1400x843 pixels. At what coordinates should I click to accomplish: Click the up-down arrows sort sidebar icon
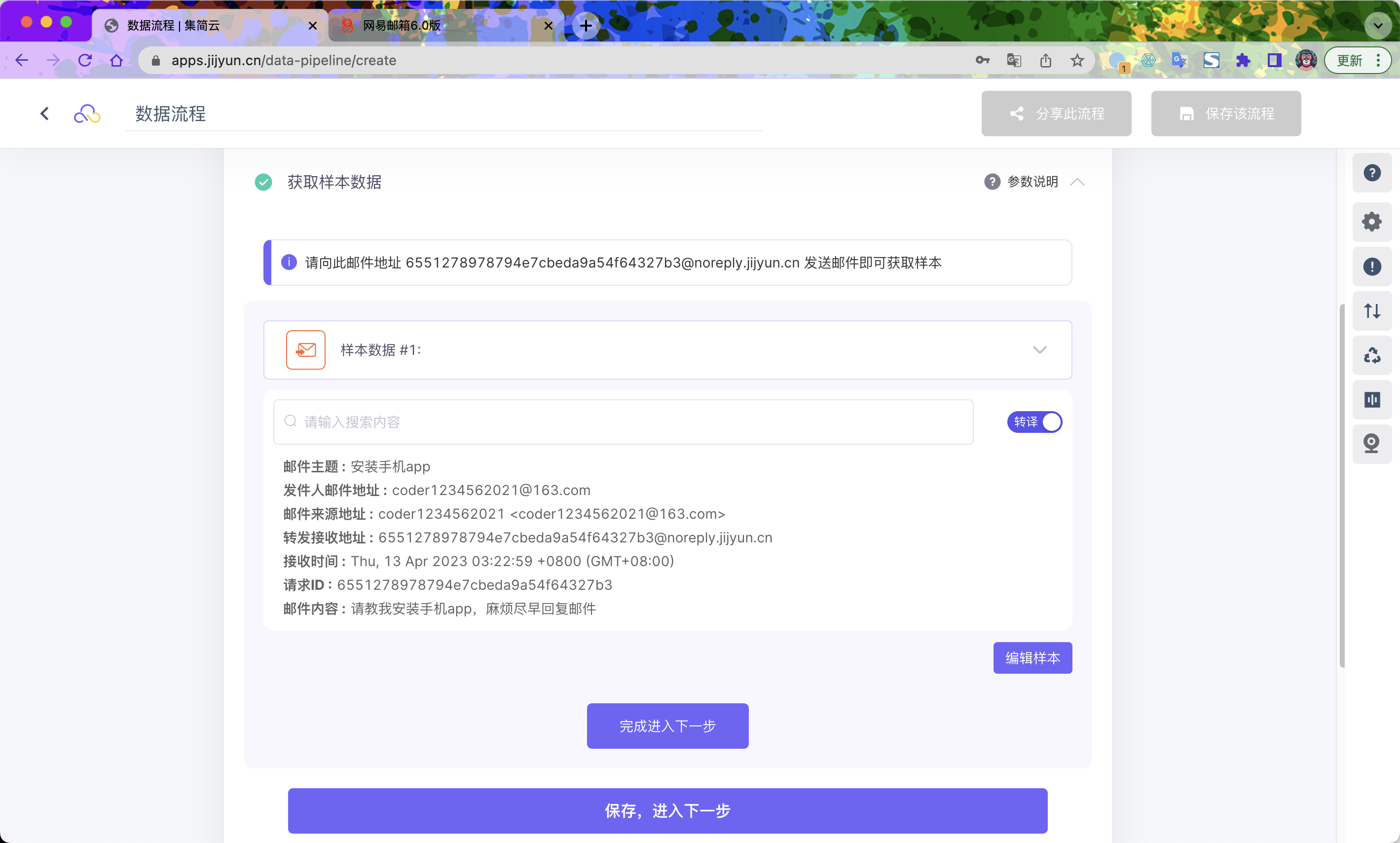click(1371, 311)
